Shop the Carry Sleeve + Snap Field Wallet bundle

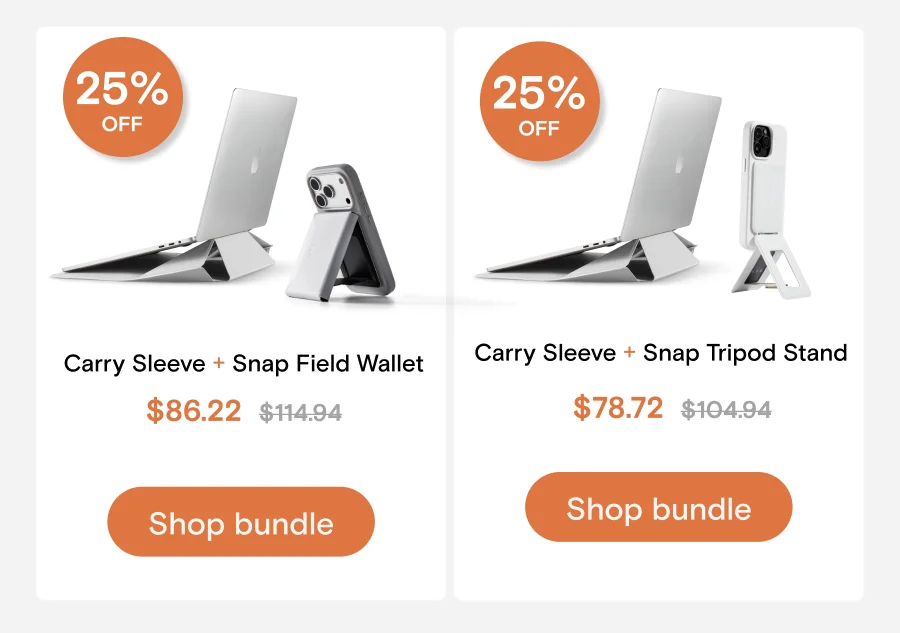tap(241, 522)
